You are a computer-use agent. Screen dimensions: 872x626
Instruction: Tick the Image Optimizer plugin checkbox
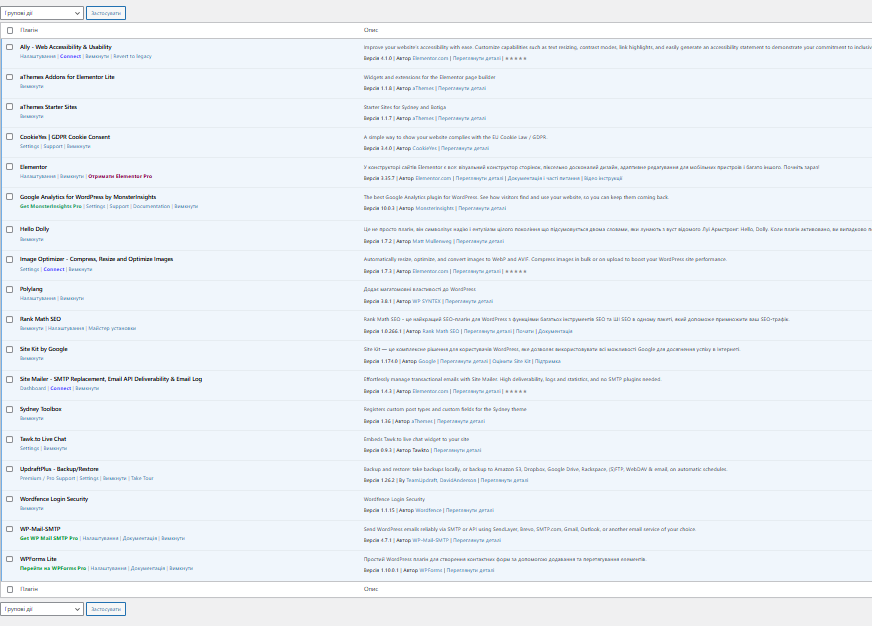[9, 259]
